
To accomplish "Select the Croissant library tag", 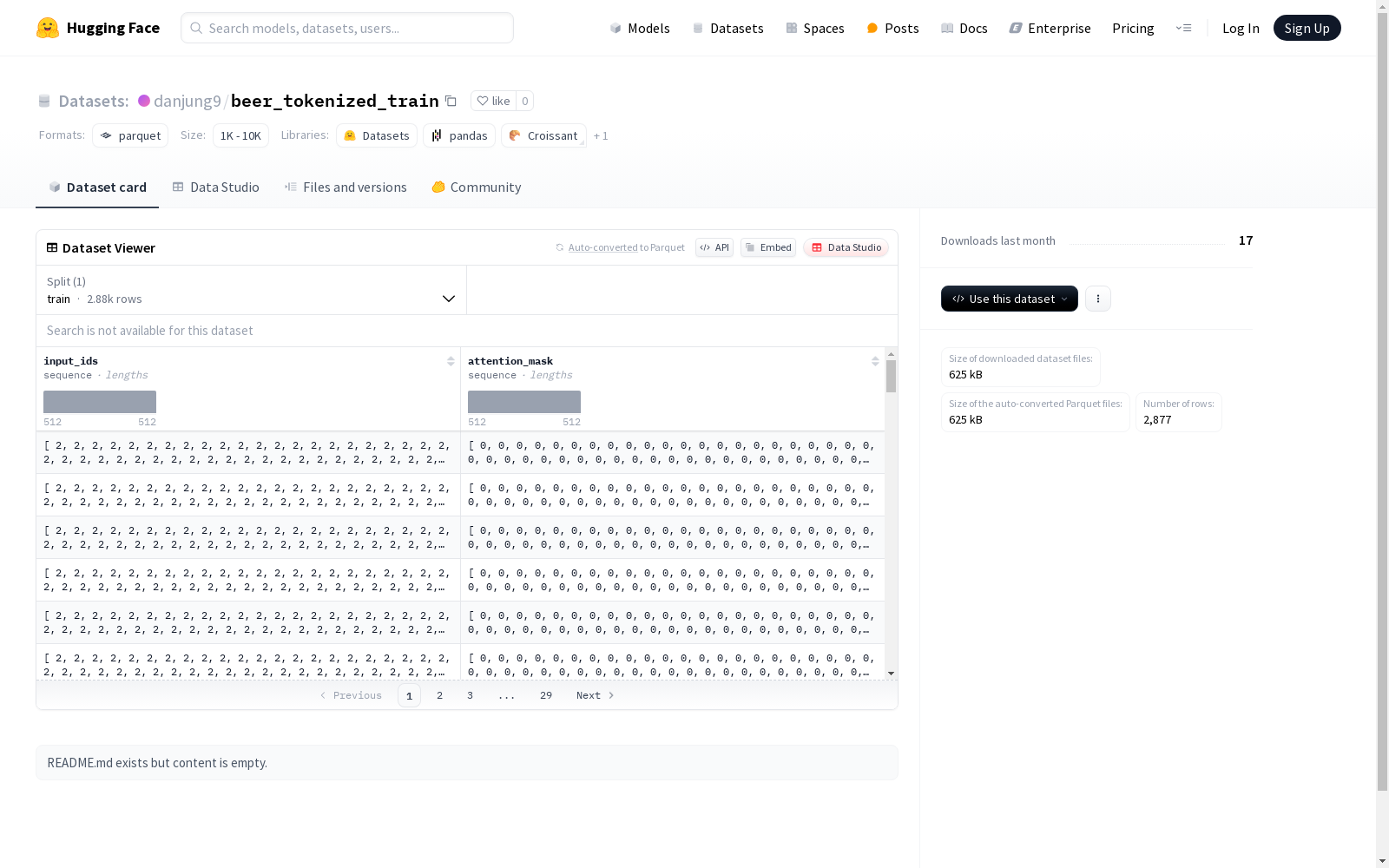I will pos(543,135).
